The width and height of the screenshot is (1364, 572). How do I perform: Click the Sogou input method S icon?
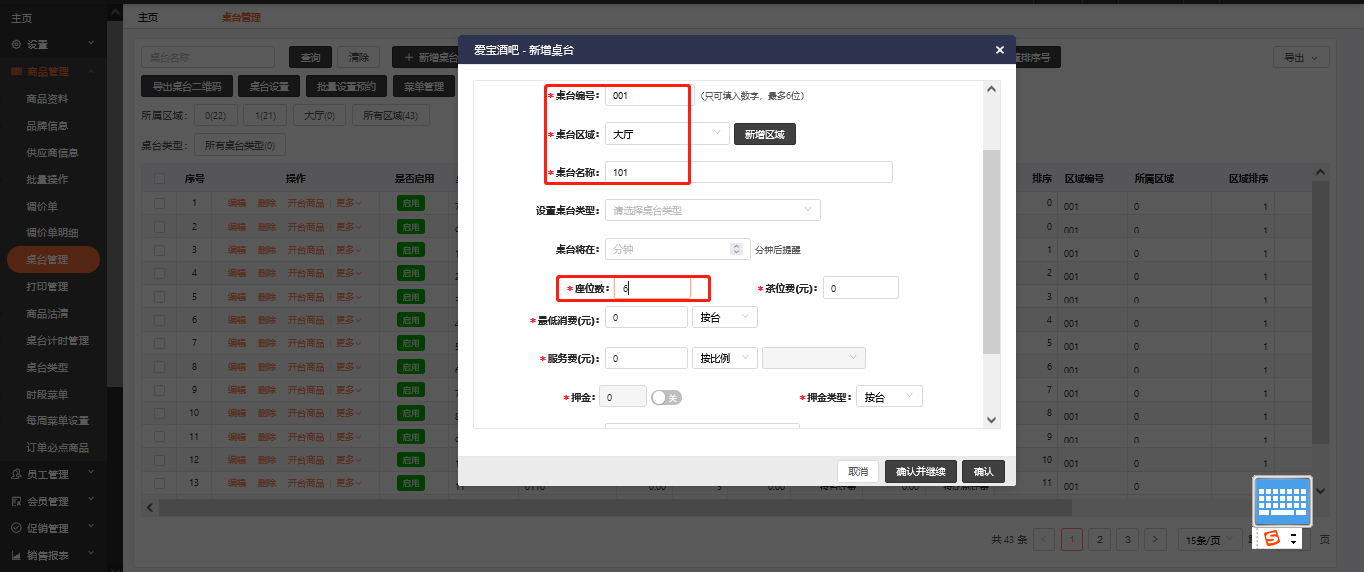click(x=1272, y=539)
